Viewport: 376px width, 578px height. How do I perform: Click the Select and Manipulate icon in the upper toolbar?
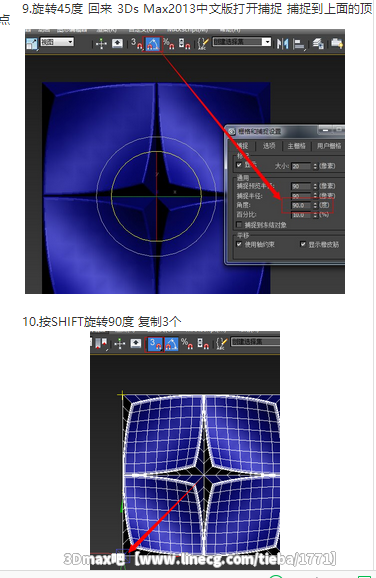click(101, 44)
